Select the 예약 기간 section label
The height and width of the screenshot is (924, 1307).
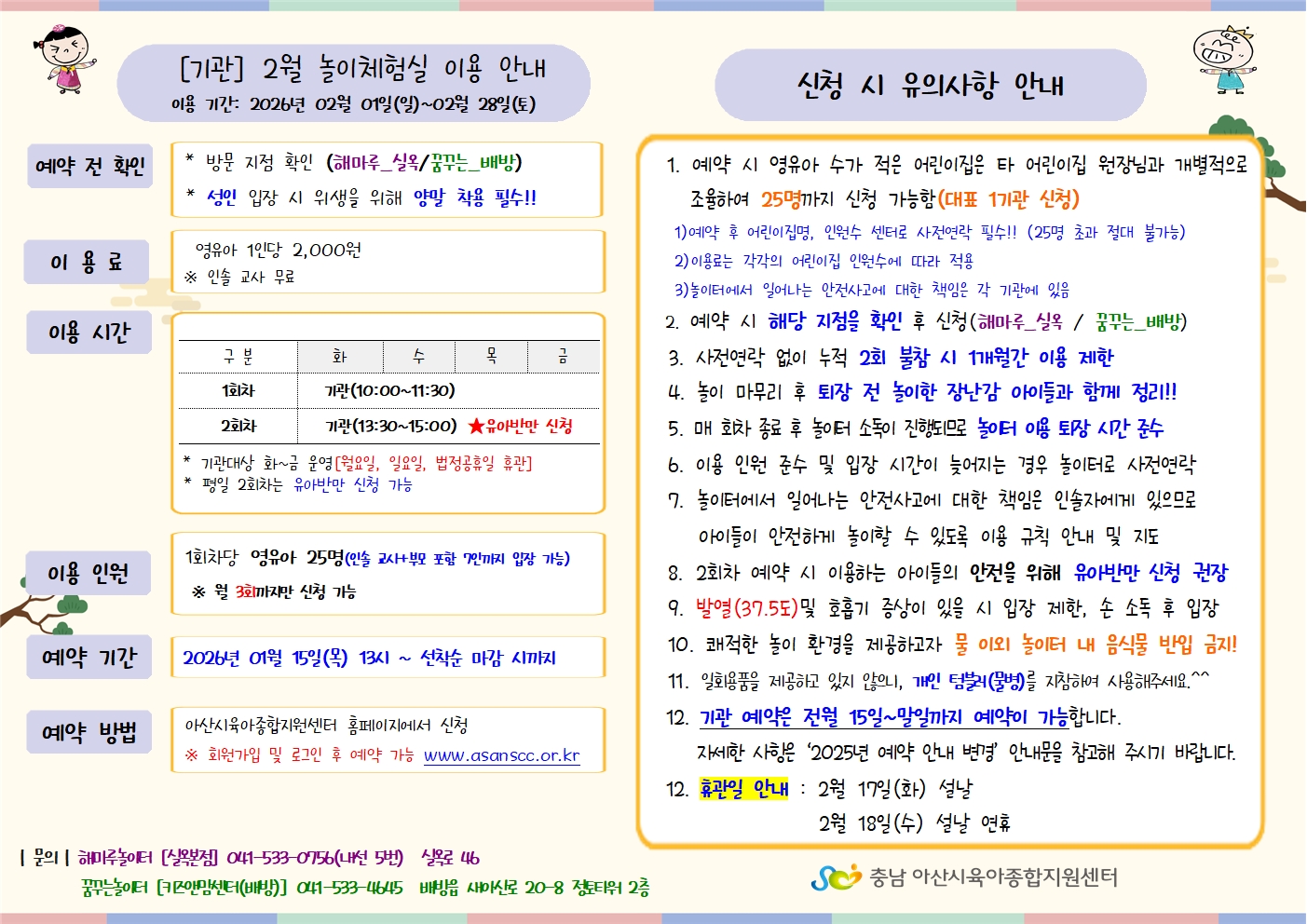[89, 658]
